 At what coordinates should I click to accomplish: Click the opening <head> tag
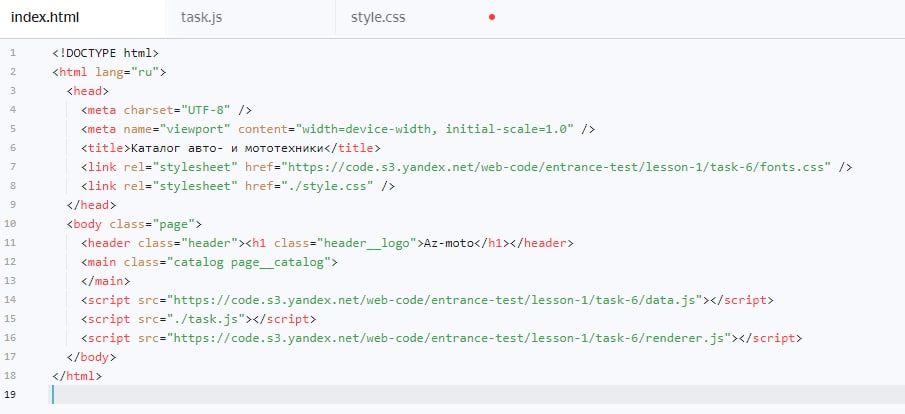(88, 91)
